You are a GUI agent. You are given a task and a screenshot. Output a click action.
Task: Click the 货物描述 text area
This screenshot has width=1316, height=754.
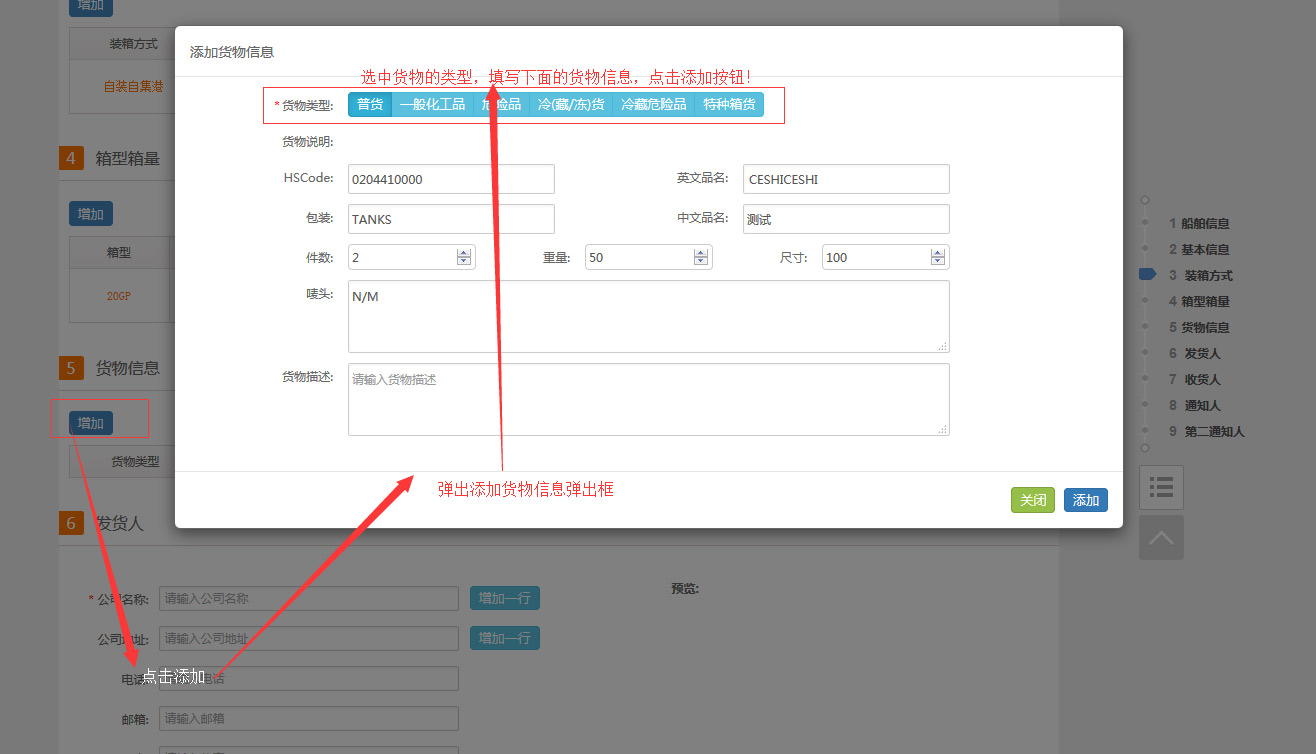point(648,400)
